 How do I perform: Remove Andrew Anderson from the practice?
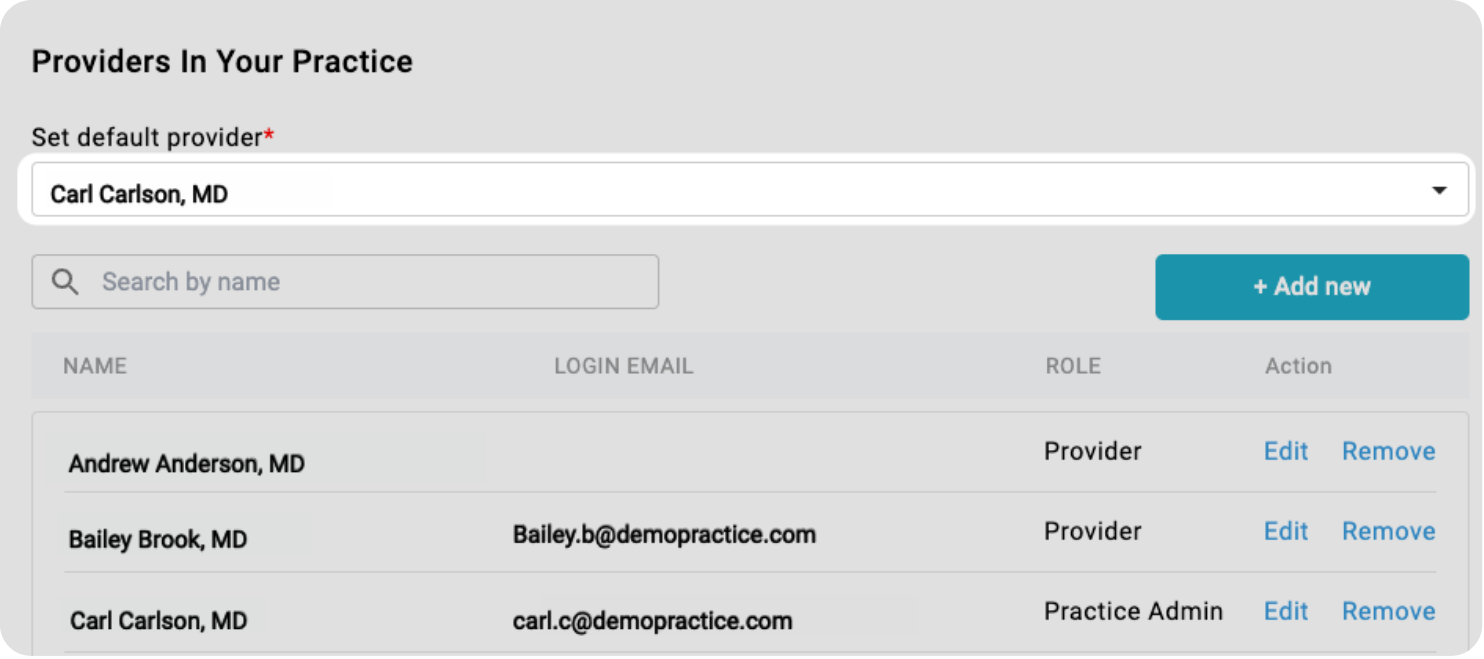[x=1388, y=452]
